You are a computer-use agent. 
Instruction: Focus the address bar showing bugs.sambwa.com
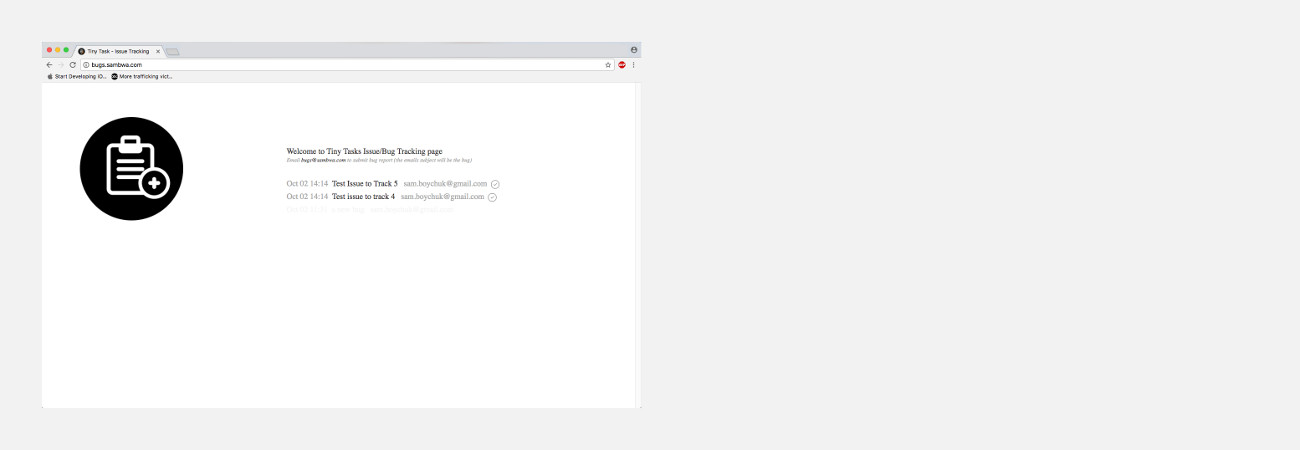pyautogui.click(x=347, y=64)
